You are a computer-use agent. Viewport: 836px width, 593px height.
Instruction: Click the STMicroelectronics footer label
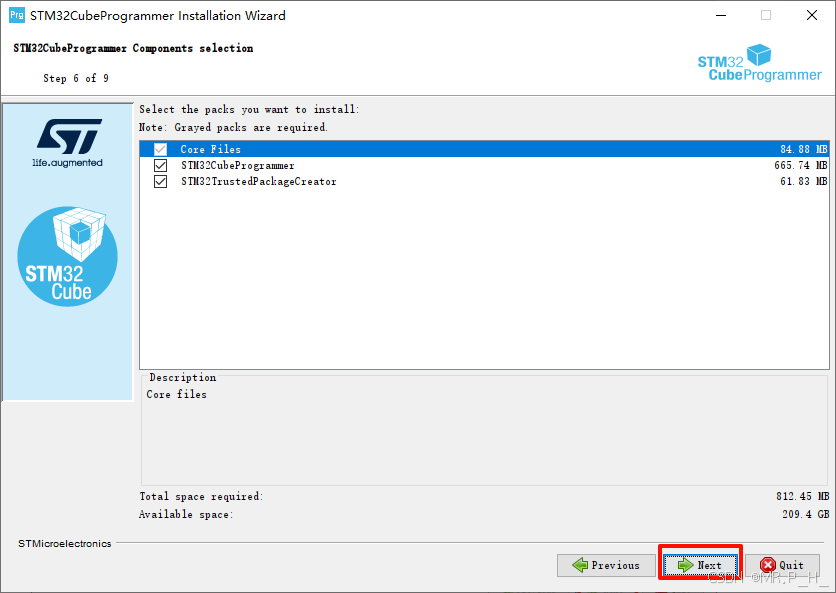click(65, 543)
